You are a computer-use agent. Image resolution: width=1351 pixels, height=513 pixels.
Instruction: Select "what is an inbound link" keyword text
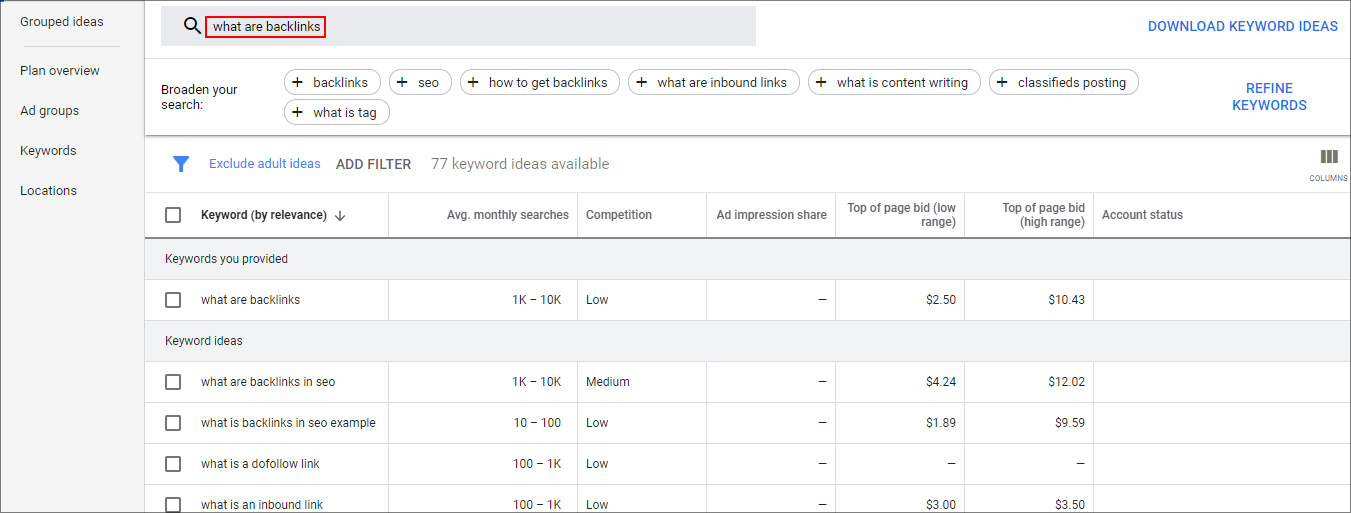(262, 505)
